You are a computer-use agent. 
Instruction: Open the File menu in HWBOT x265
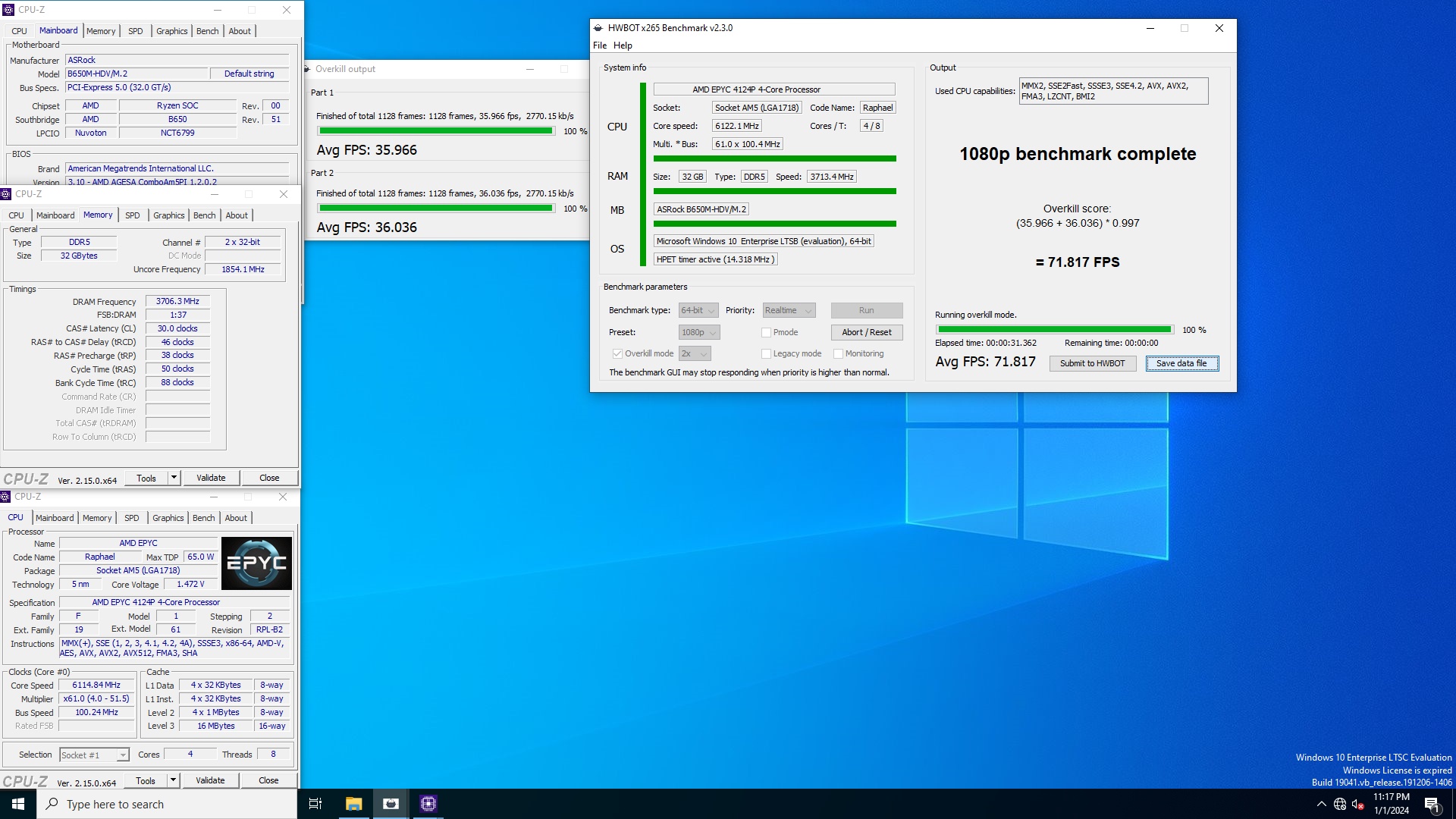pos(600,45)
